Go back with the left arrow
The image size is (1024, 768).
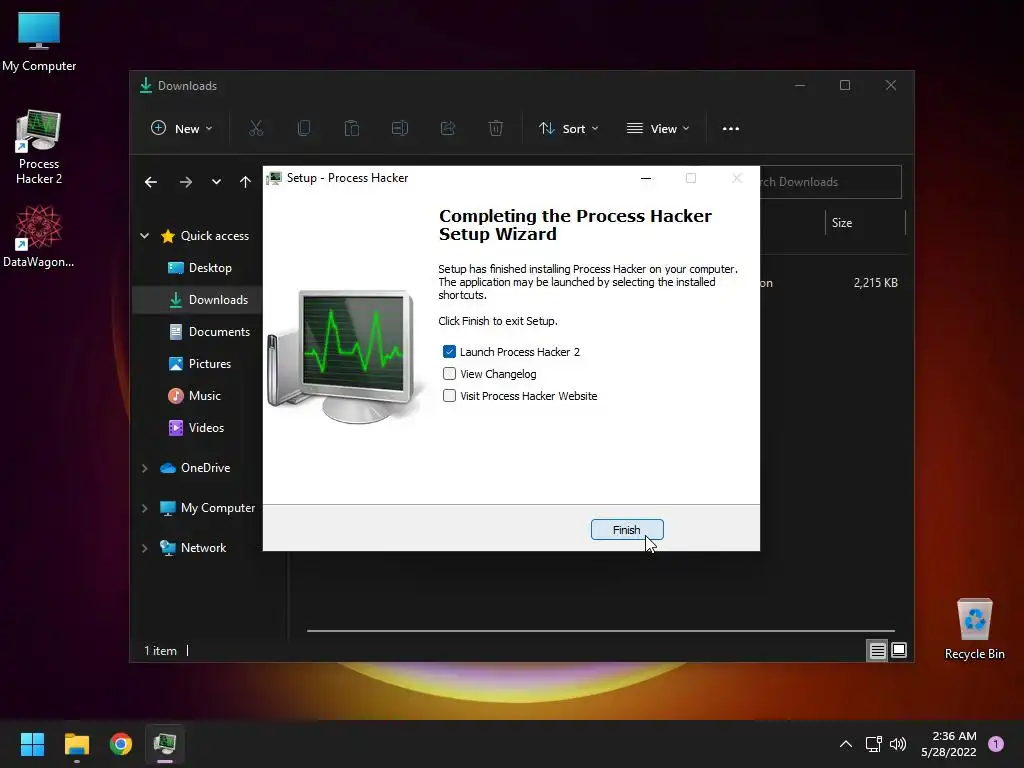click(x=151, y=182)
